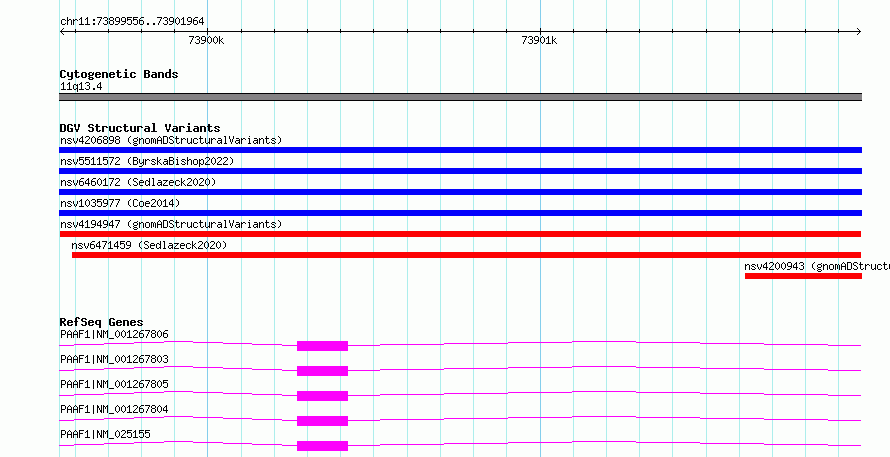This screenshot has height=457, width=890.
Task: Open nsv1035977 Coe2014 label
Action: click(x=120, y=203)
